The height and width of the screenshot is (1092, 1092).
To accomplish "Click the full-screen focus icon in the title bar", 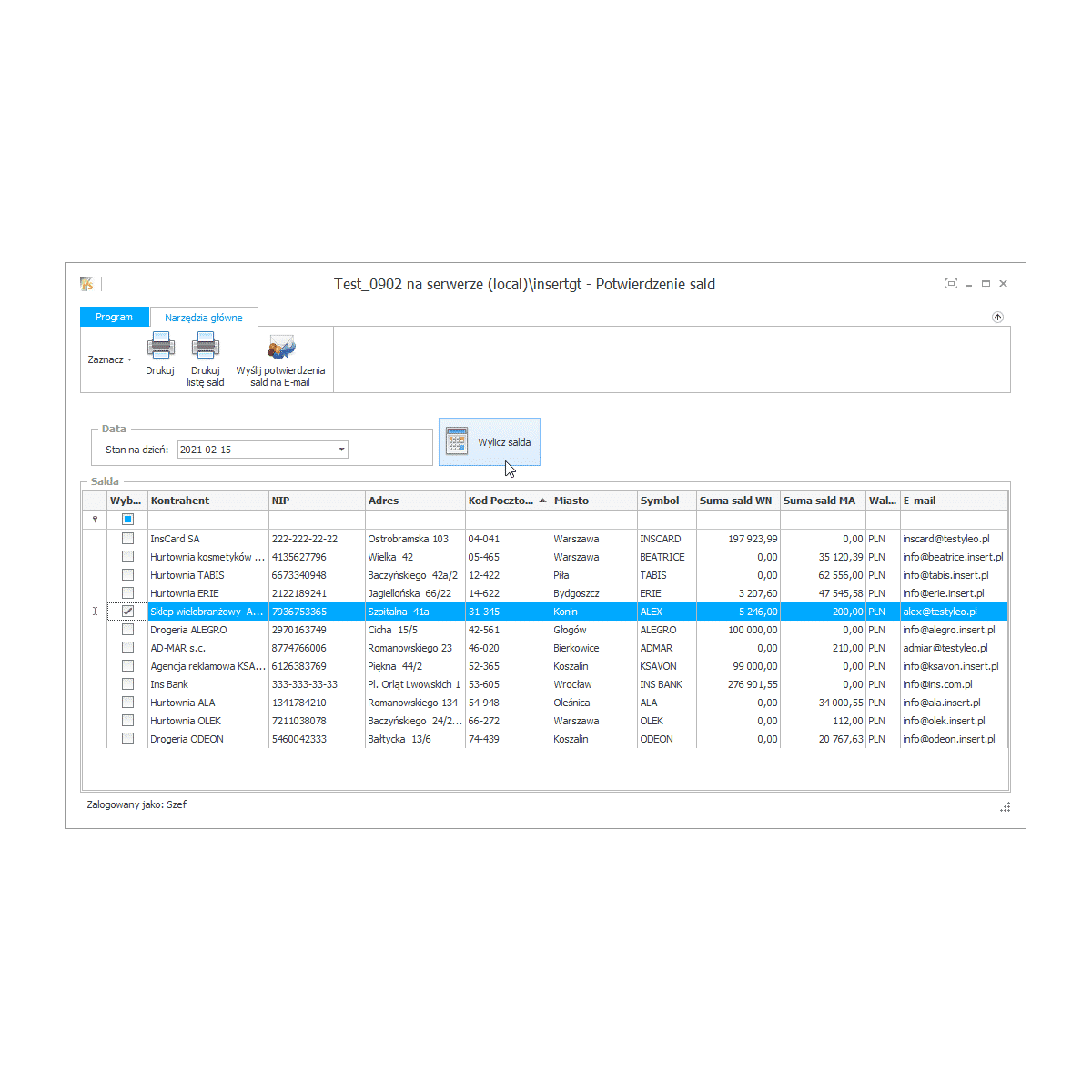I will (x=951, y=284).
